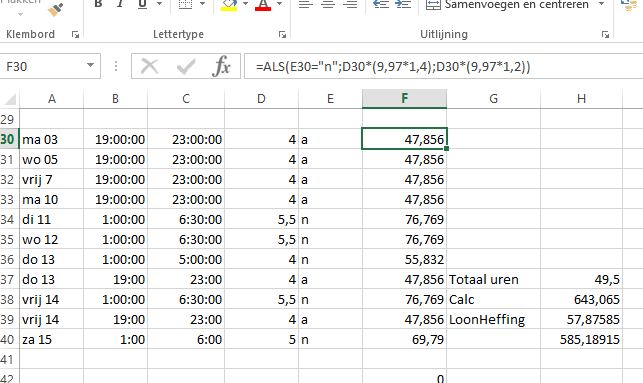This screenshot has height=383, width=643.
Task: Apply red font color
Action: 263,4
